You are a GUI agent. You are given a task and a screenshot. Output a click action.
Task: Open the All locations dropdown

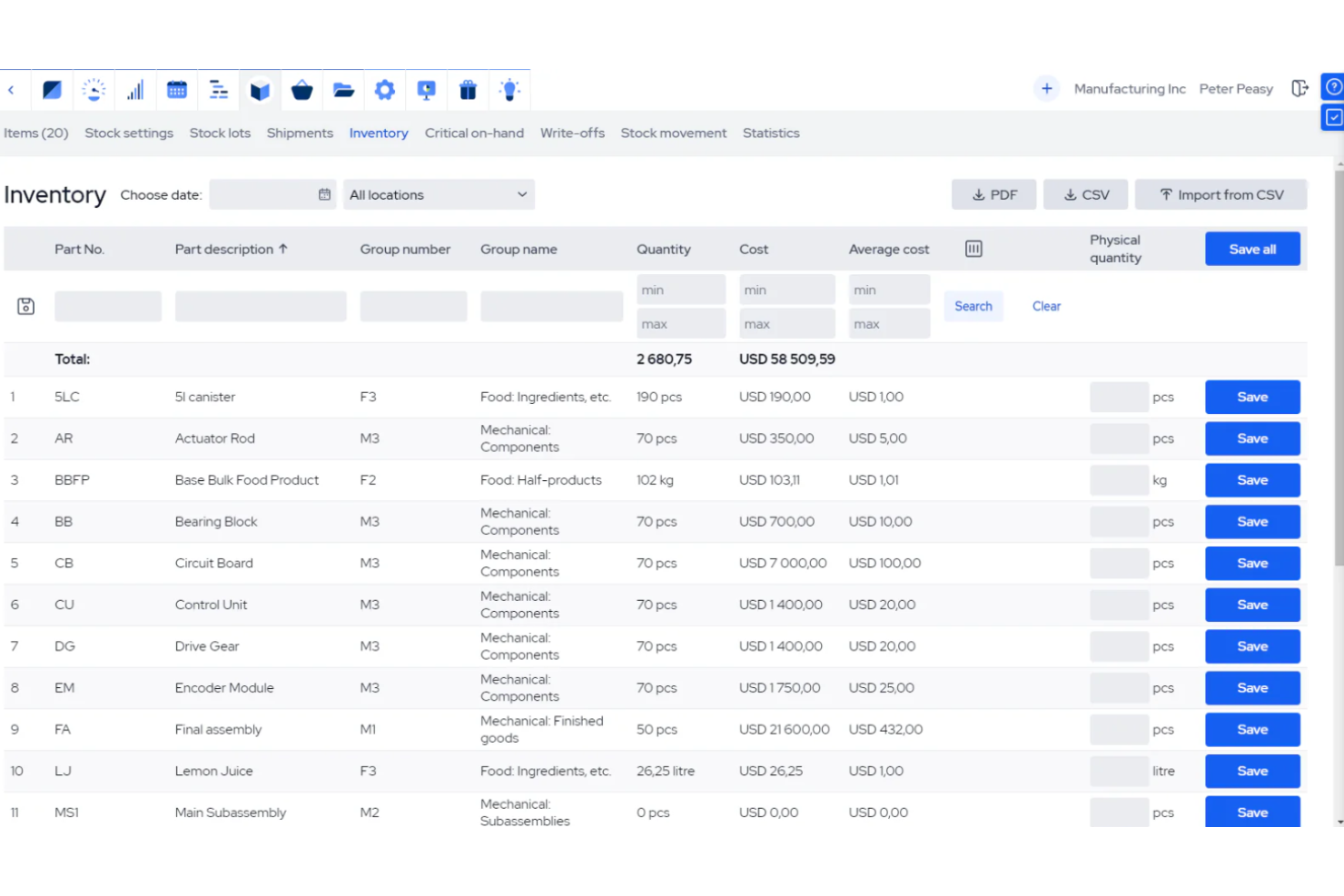tap(439, 194)
